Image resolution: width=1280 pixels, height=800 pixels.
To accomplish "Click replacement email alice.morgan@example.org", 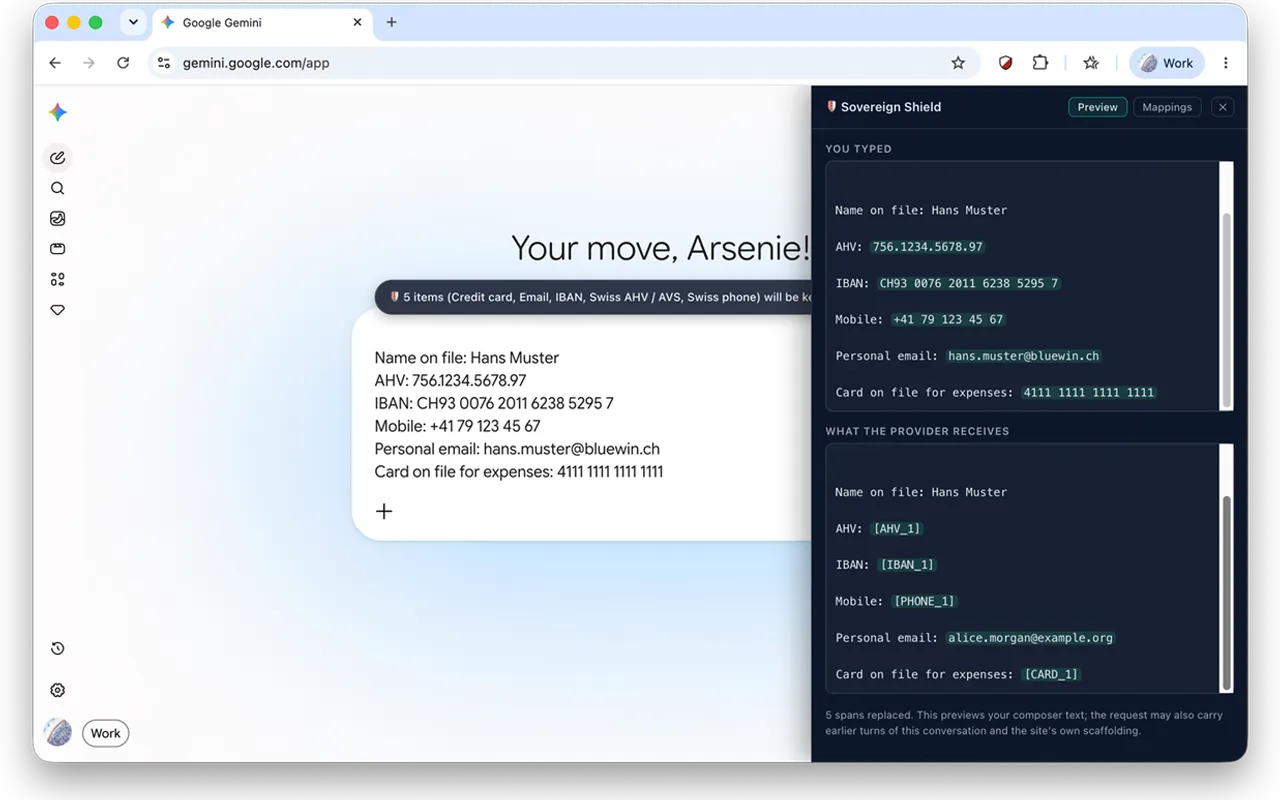I will point(1030,638).
